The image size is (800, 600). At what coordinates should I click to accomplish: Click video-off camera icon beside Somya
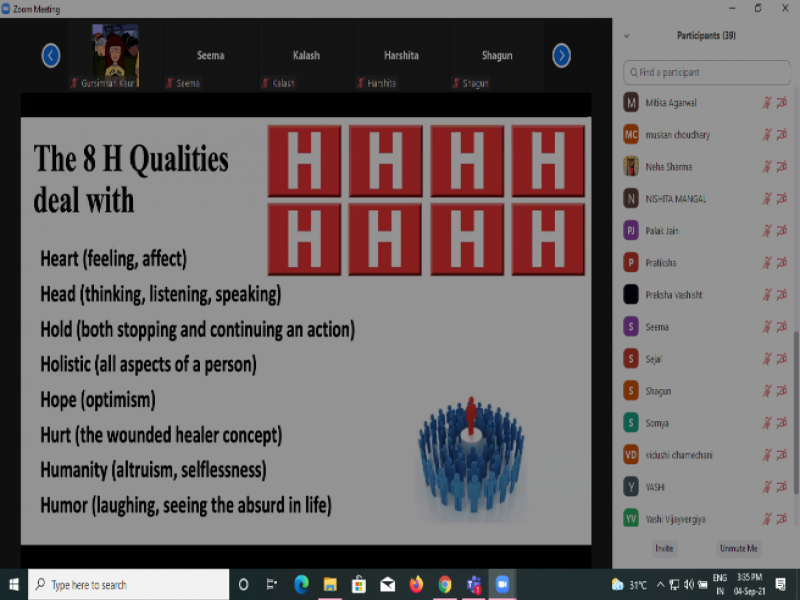pyautogui.click(x=781, y=423)
